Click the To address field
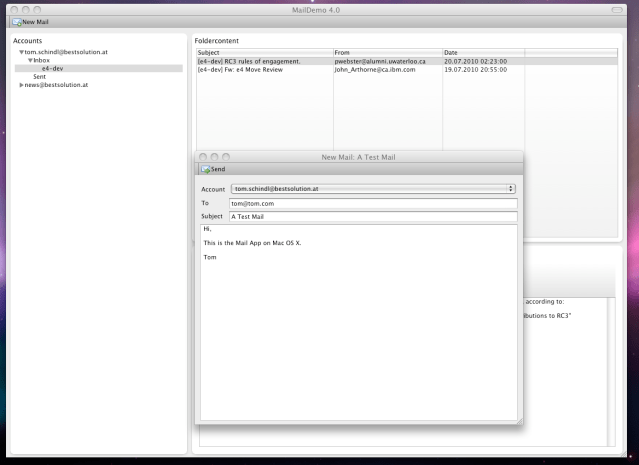 pos(372,203)
